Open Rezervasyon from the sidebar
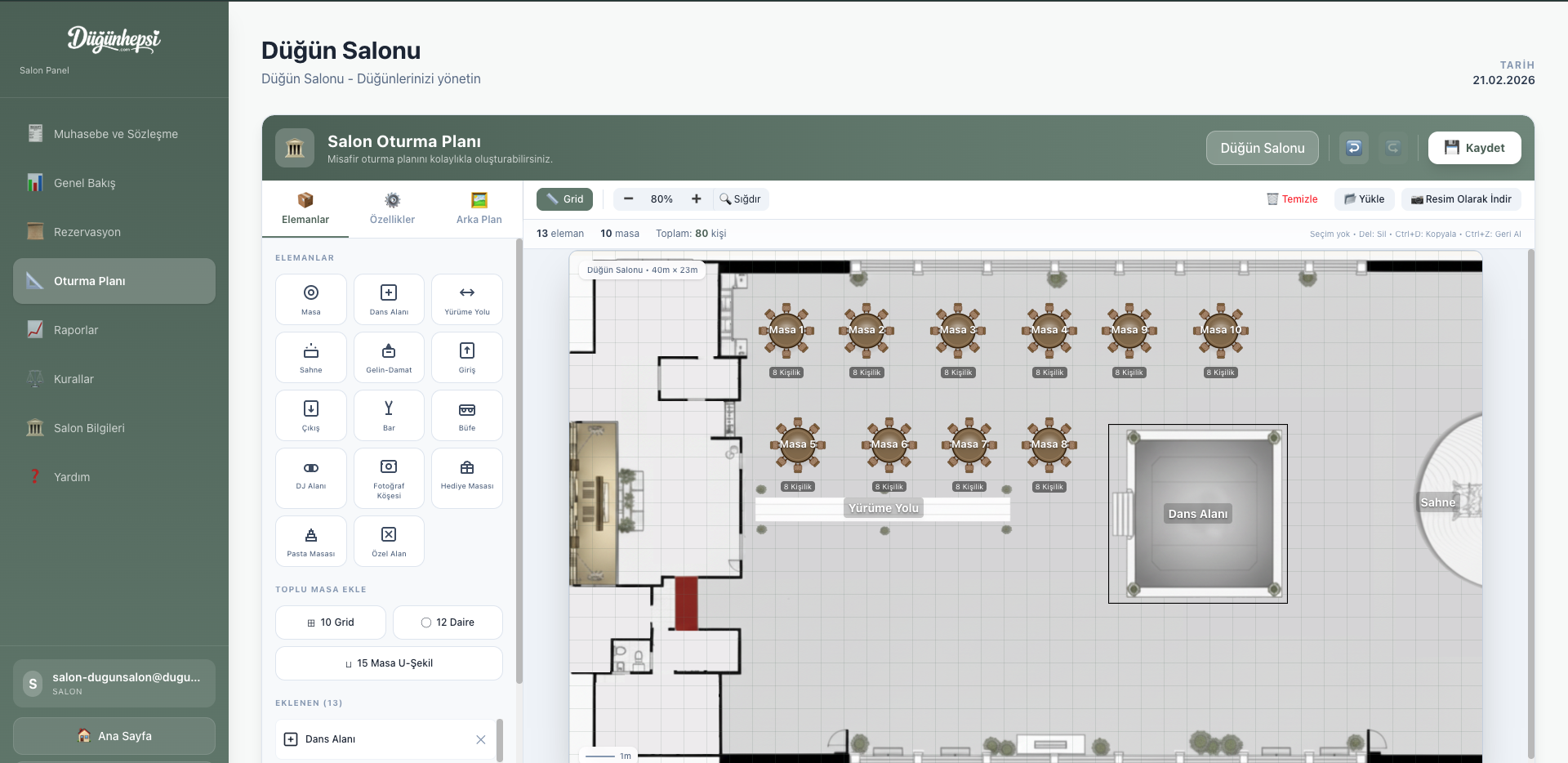This screenshot has height=763, width=1568. [87, 232]
